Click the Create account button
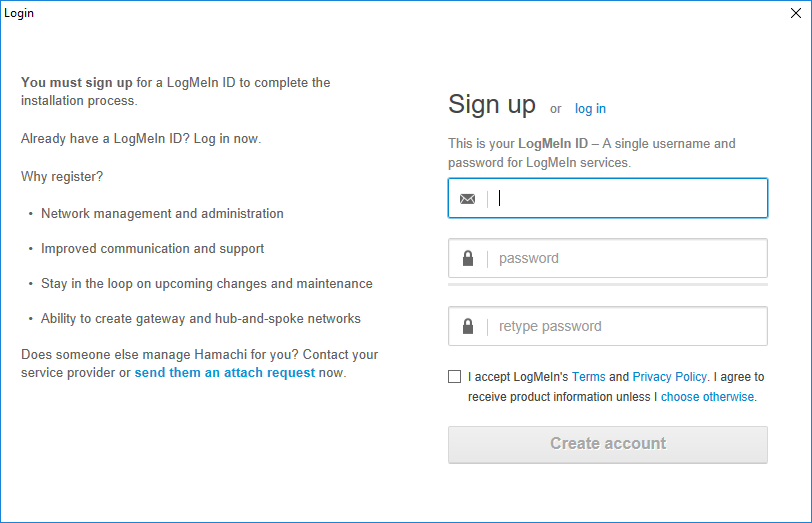812x523 pixels. click(x=607, y=444)
